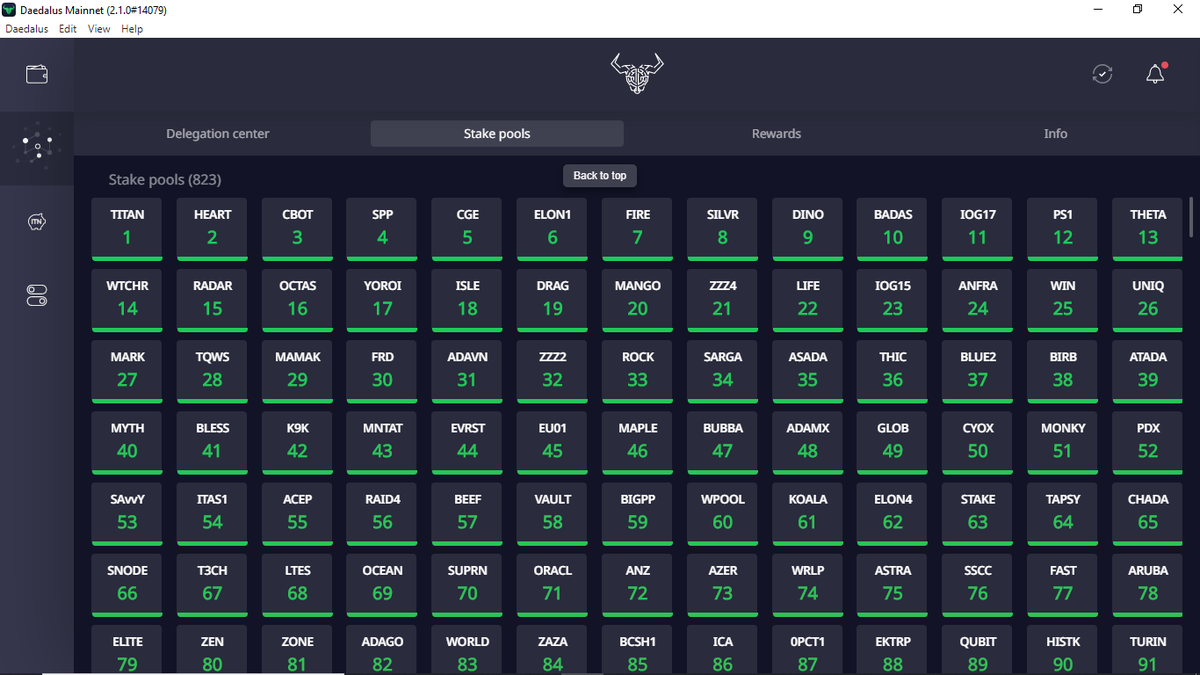Viewport: 1200px width, 675px height.
Task: Select the ORACL stake pool tile
Action: 552,585
